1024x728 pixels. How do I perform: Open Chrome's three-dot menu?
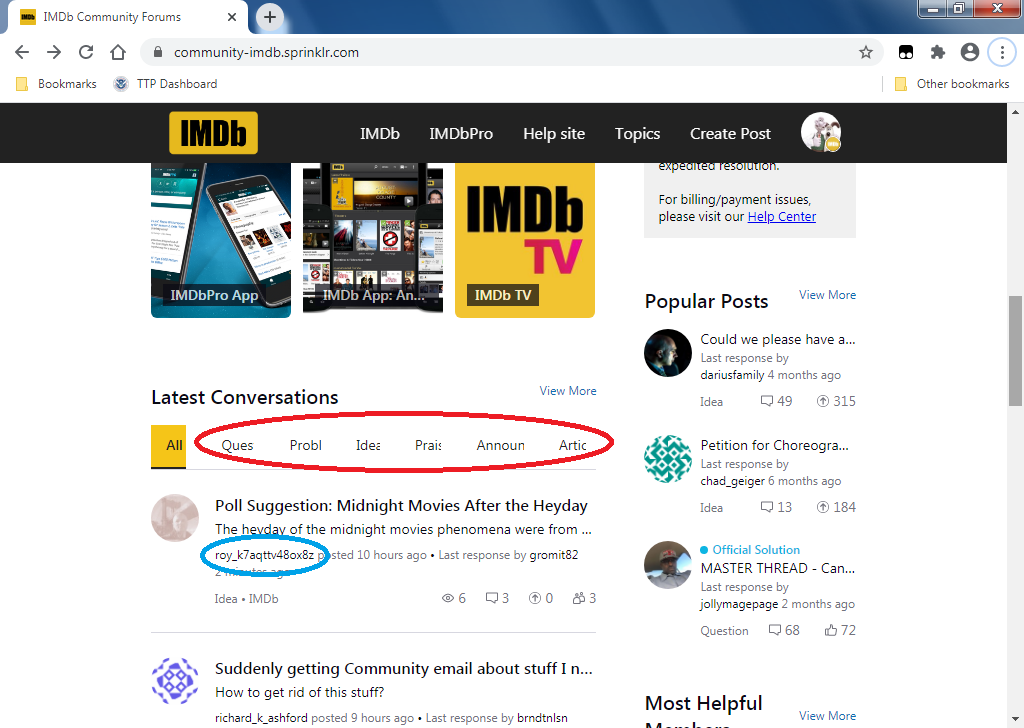[x=1001, y=52]
